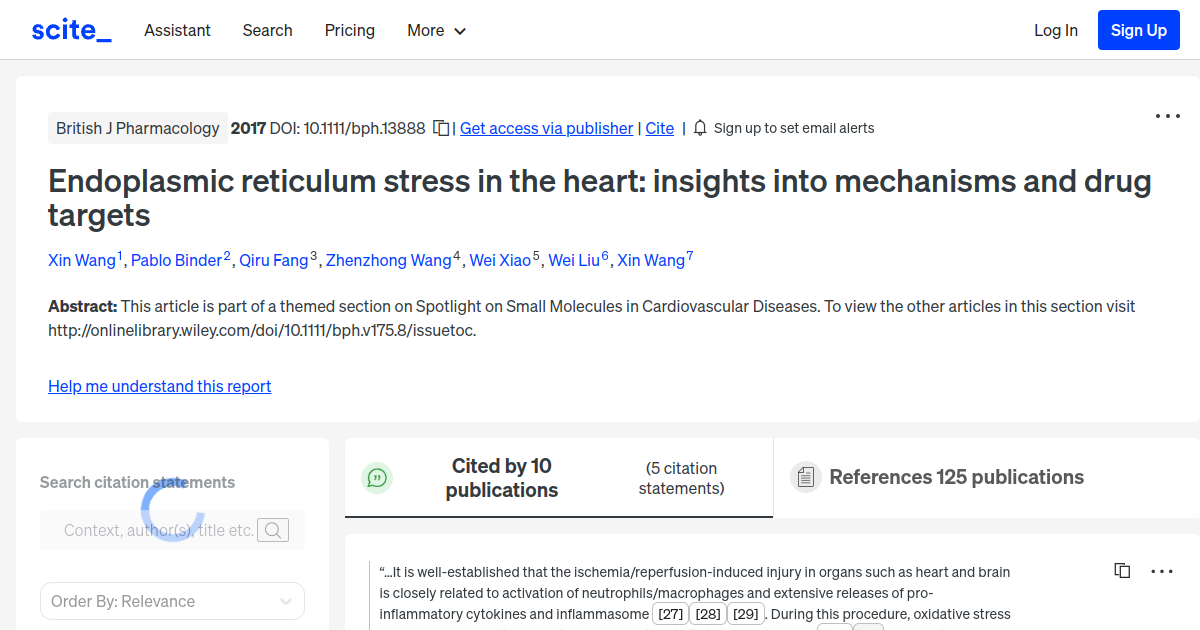Click the blue Sign Up button

coord(1138,29)
